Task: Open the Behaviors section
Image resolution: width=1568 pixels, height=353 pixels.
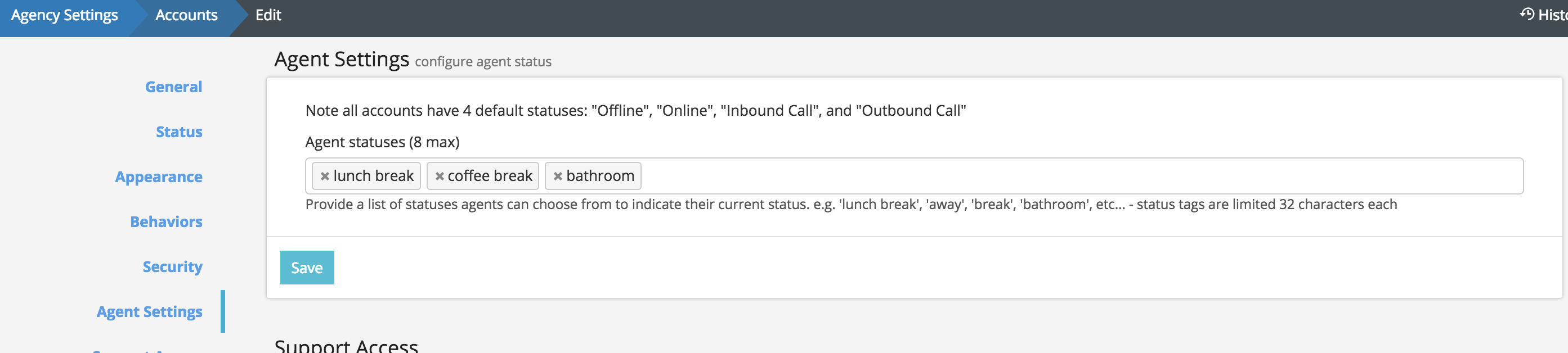Action: click(166, 222)
